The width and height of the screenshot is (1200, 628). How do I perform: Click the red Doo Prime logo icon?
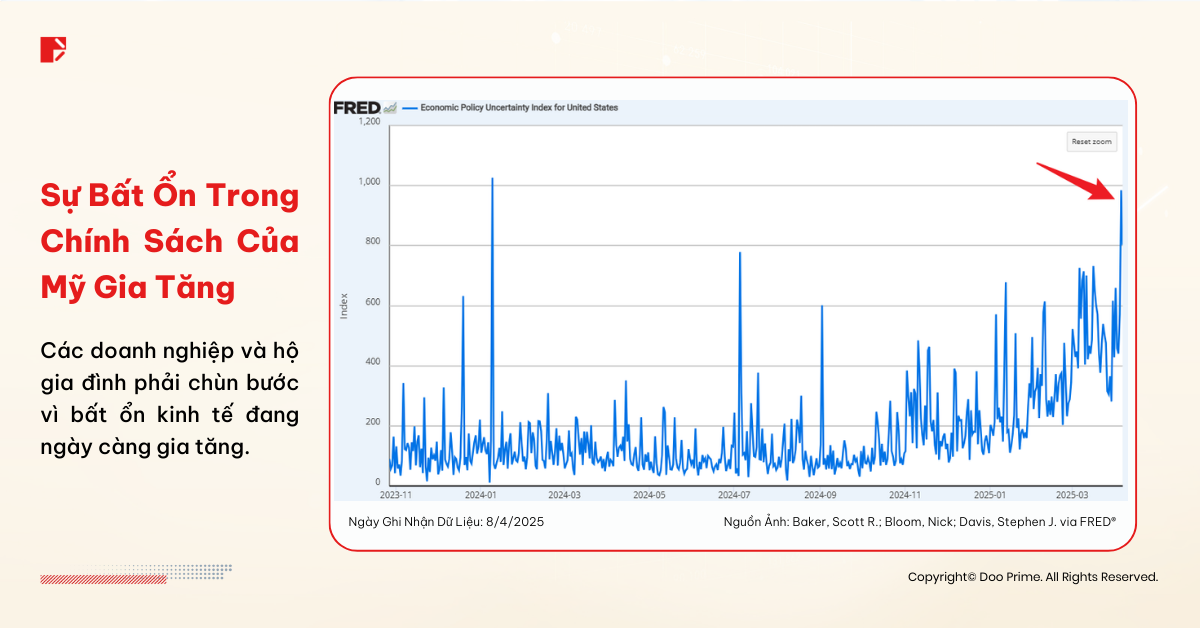[x=53, y=49]
